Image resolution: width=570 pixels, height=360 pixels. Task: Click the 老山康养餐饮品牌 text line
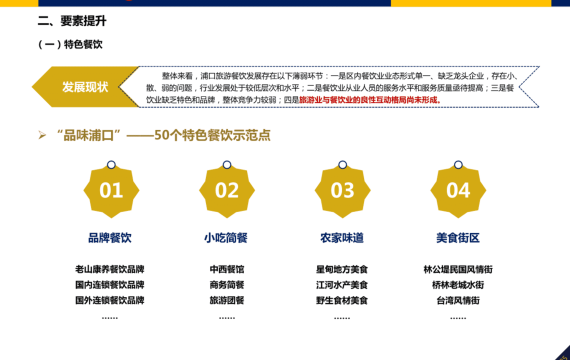point(110,269)
